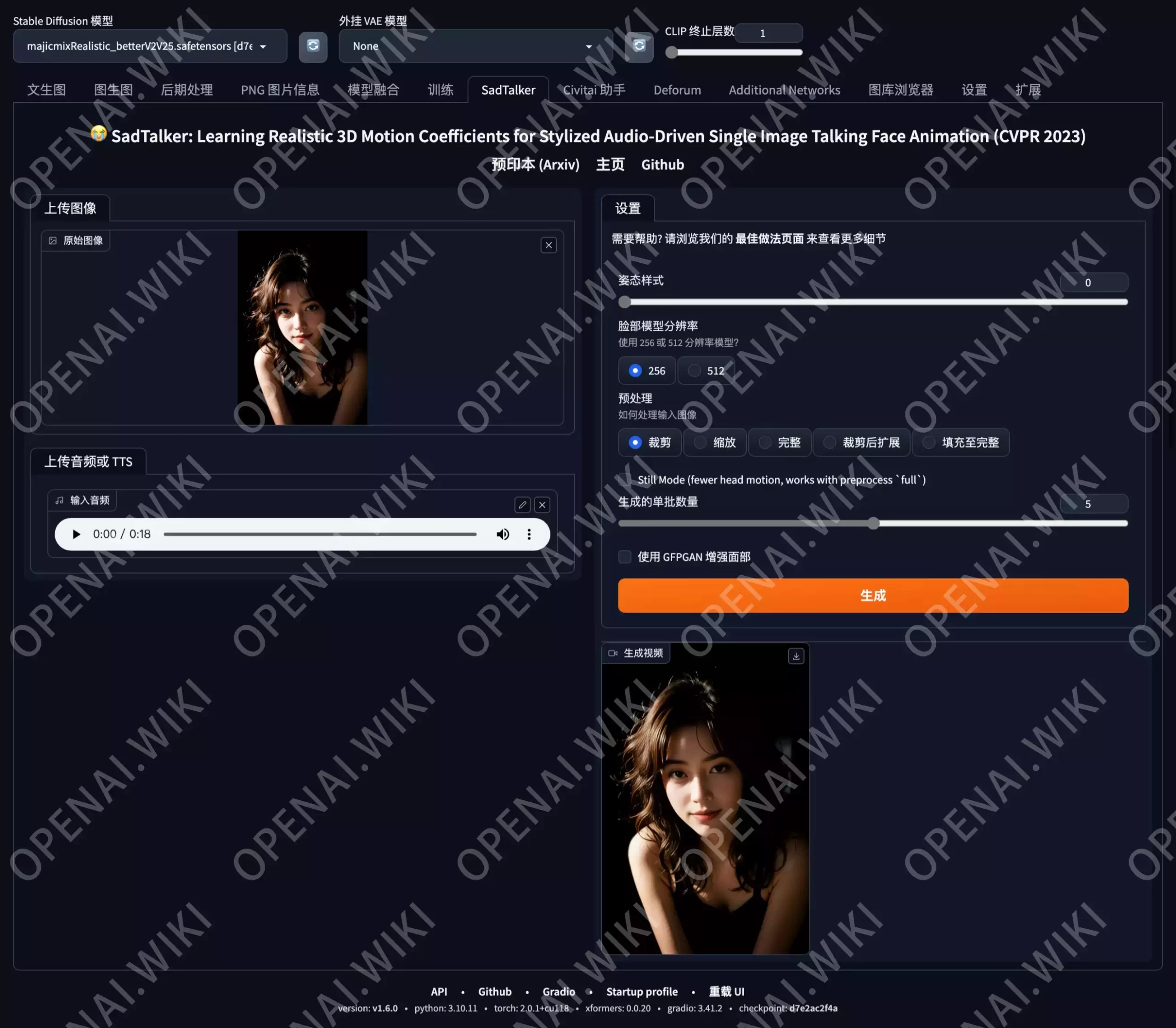Screen dimensions: 1176x1028
Task: Adjust the 生成的单批数量 slider
Action: pyautogui.click(x=872, y=523)
